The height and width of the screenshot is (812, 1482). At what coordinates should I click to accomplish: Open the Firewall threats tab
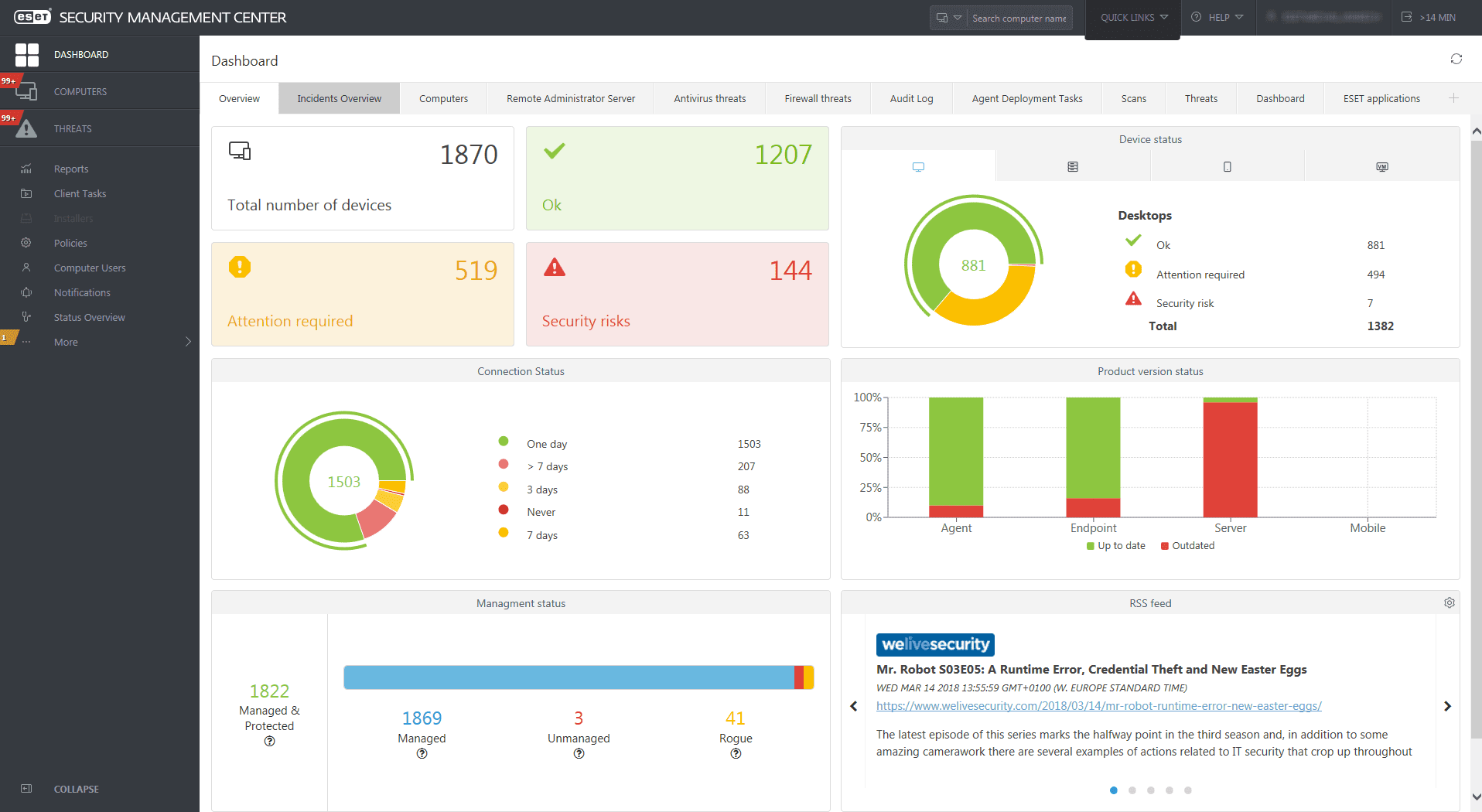coord(817,98)
